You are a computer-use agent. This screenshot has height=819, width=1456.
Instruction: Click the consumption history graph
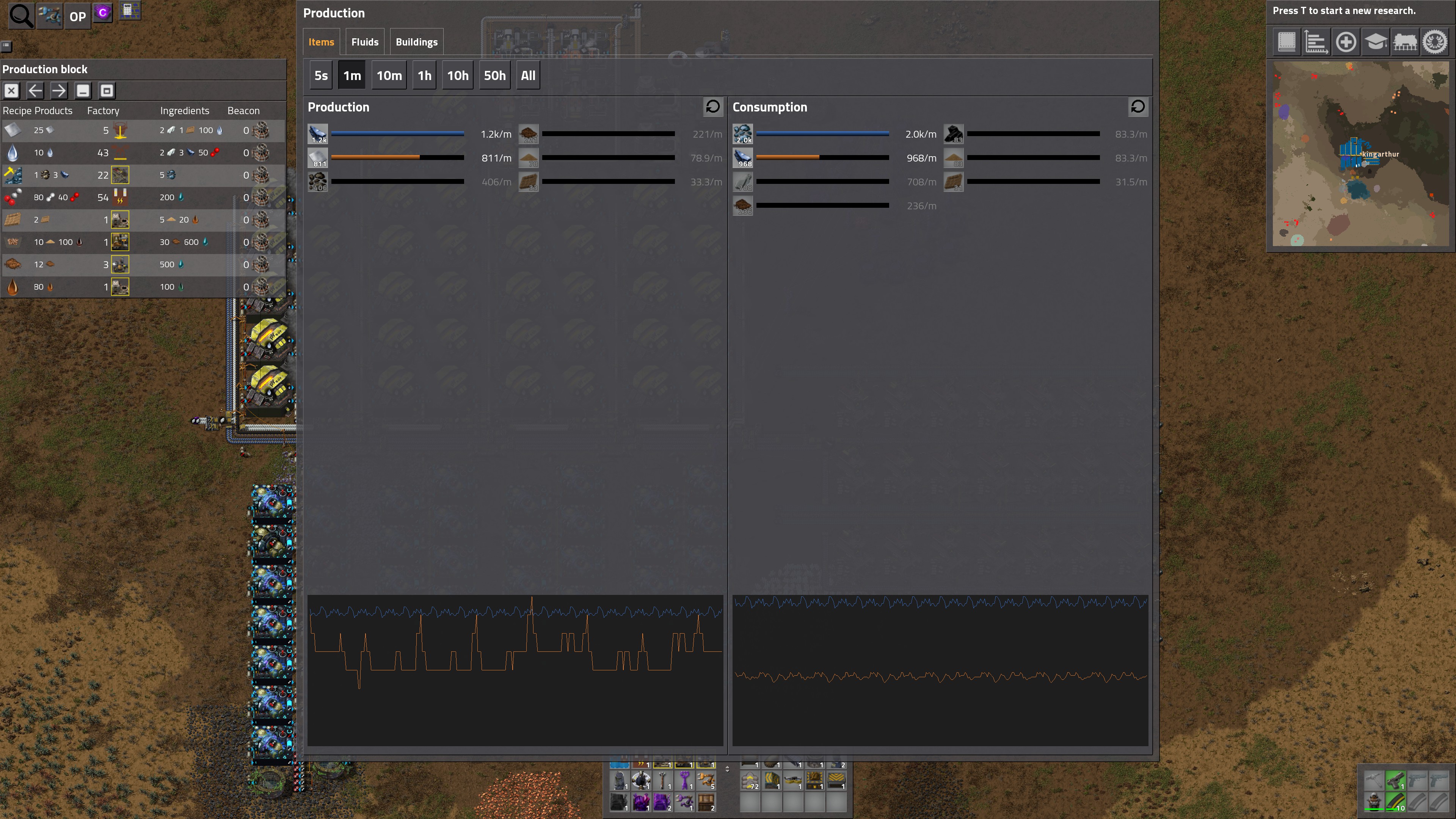click(940, 670)
